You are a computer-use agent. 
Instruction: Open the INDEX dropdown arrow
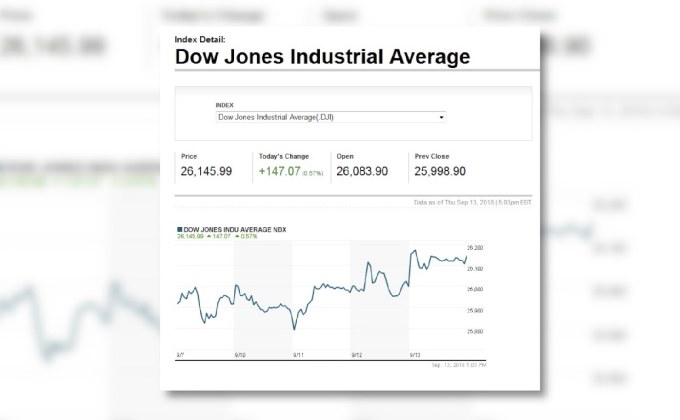pyautogui.click(x=442, y=117)
